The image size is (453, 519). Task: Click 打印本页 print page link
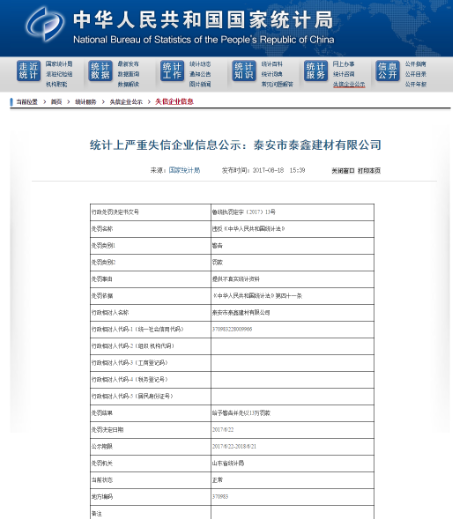[x=369, y=171]
